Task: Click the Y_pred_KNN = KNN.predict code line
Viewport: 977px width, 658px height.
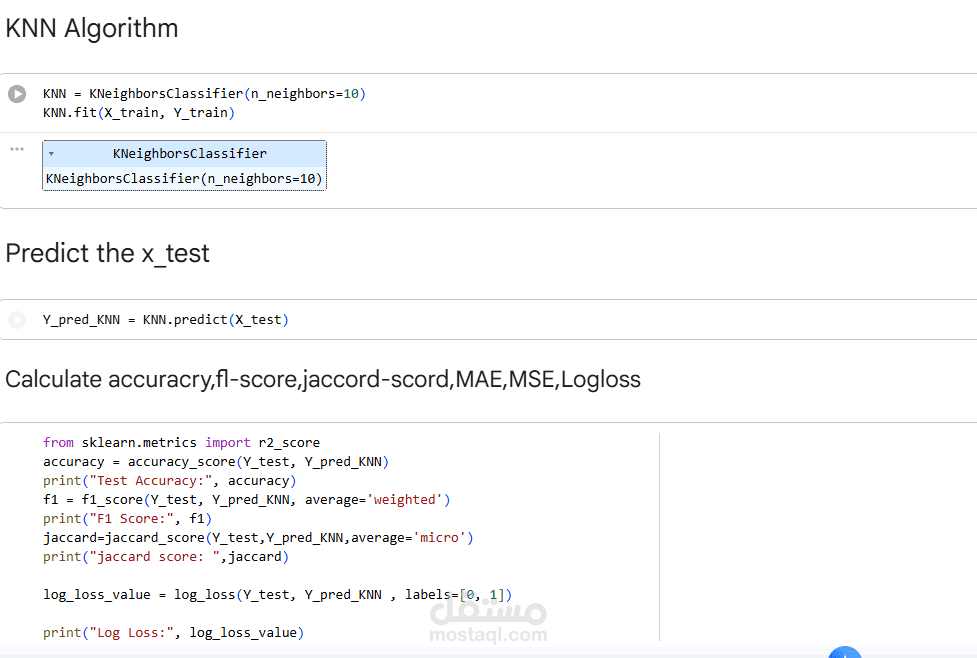Action: pos(165,320)
